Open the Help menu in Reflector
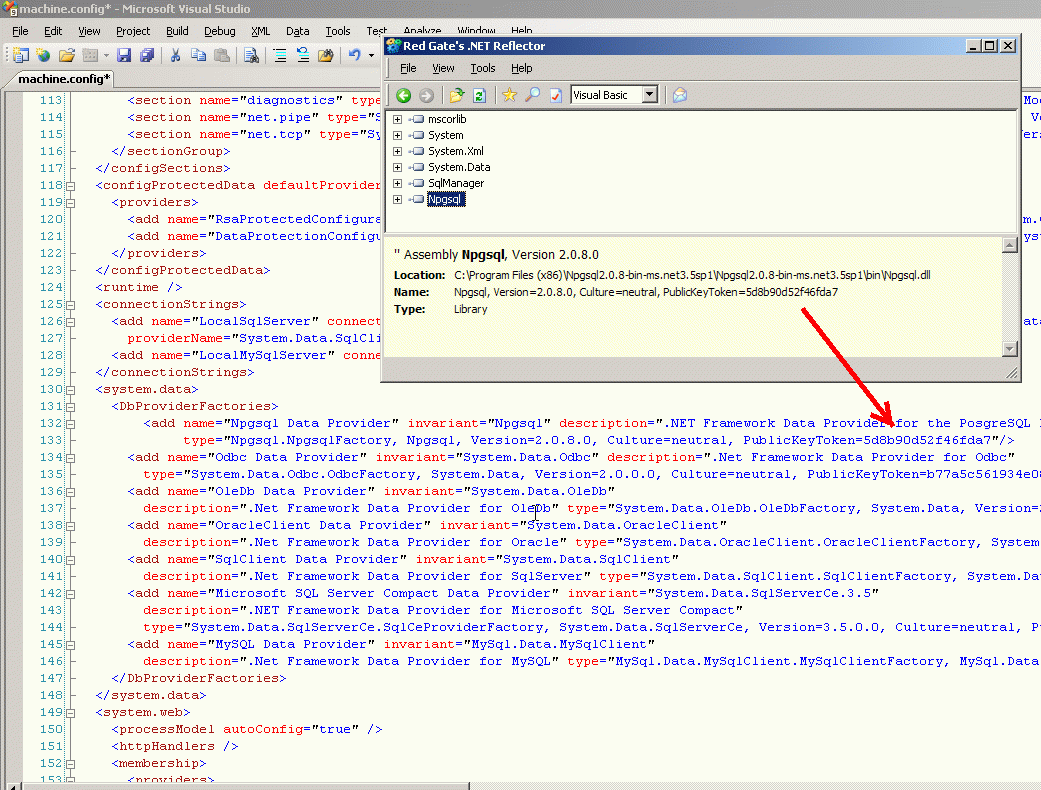Screen dimensions: 1041x790 click(521, 68)
